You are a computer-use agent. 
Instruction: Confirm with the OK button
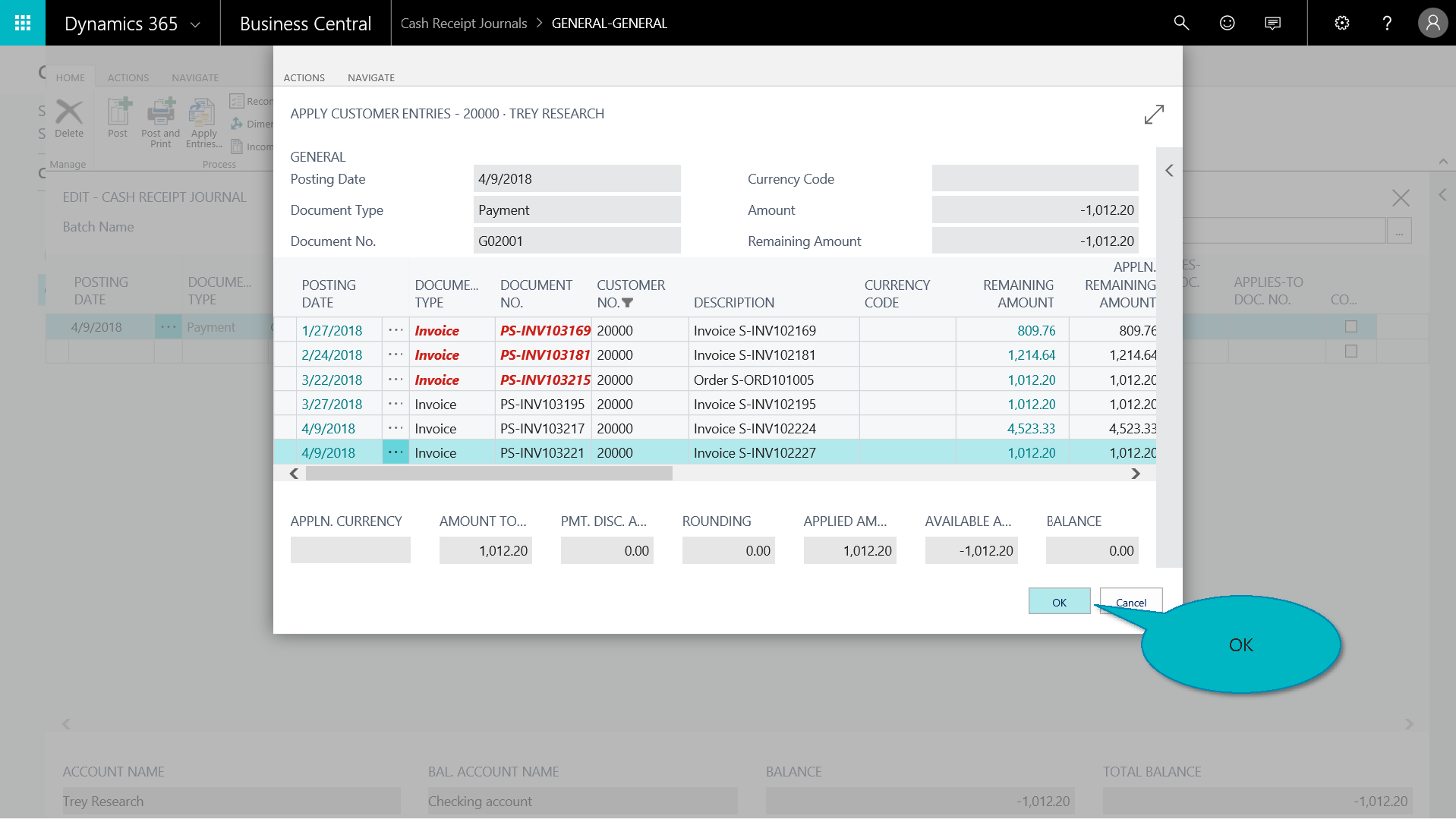(1059, 602)
